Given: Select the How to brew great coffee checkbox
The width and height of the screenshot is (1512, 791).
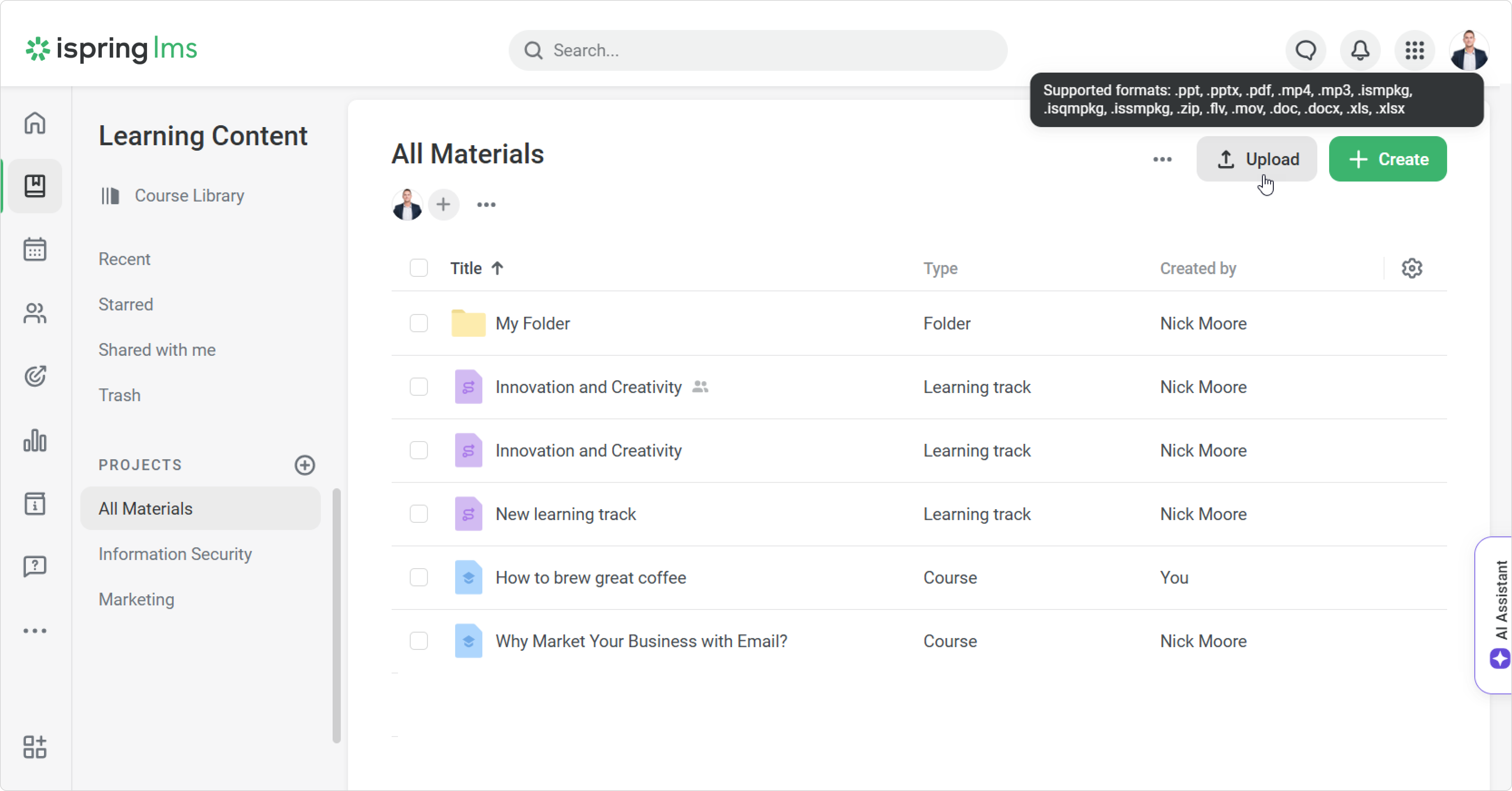Looking at the screenshot, I should tap(418, 577).
